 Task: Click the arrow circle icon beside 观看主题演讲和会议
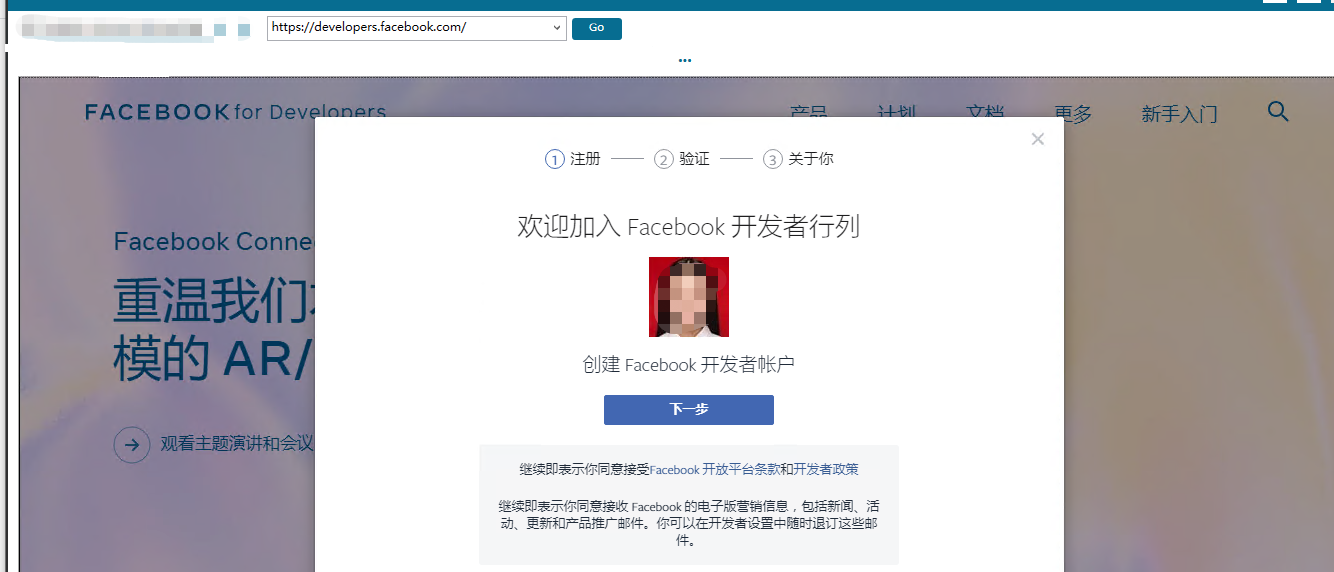pyautogui.click(x=132, y=444)
